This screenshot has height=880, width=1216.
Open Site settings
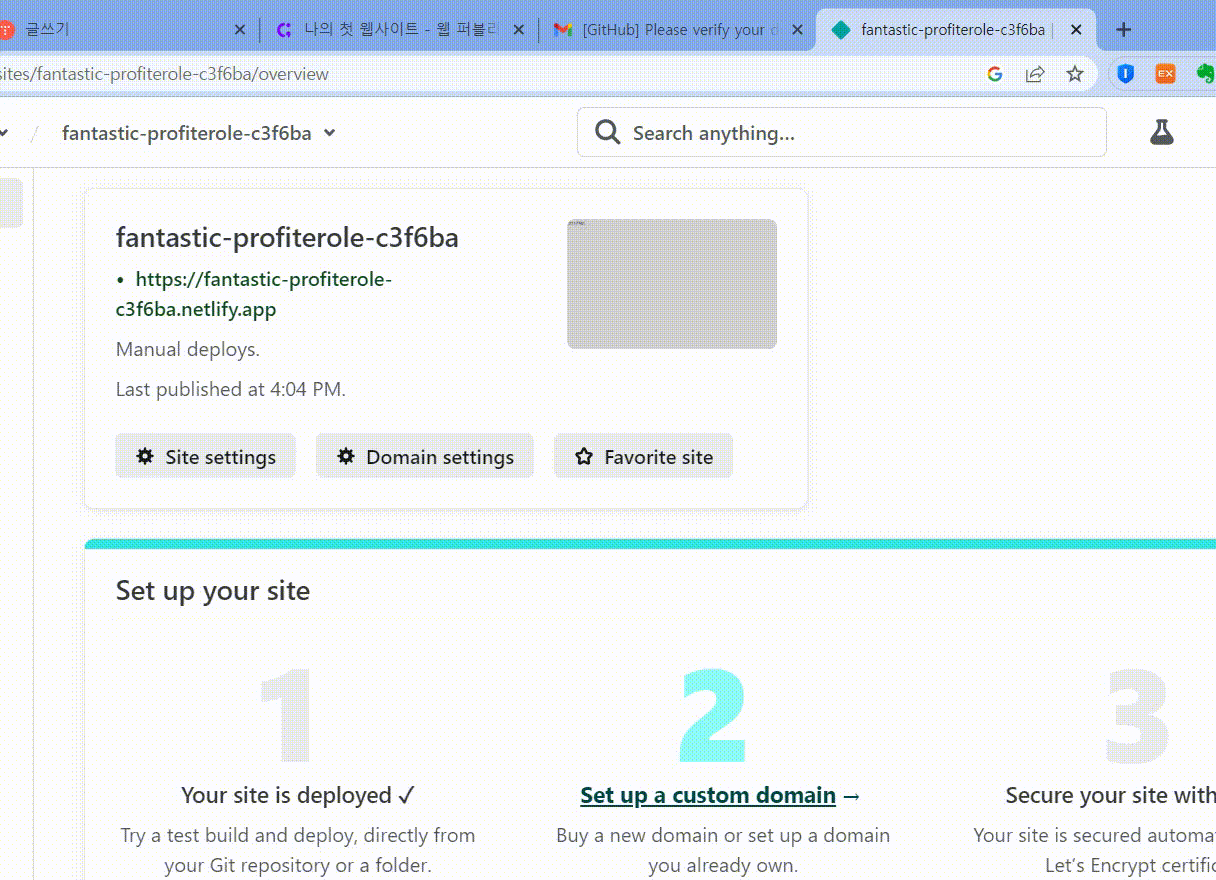[205, 456]
